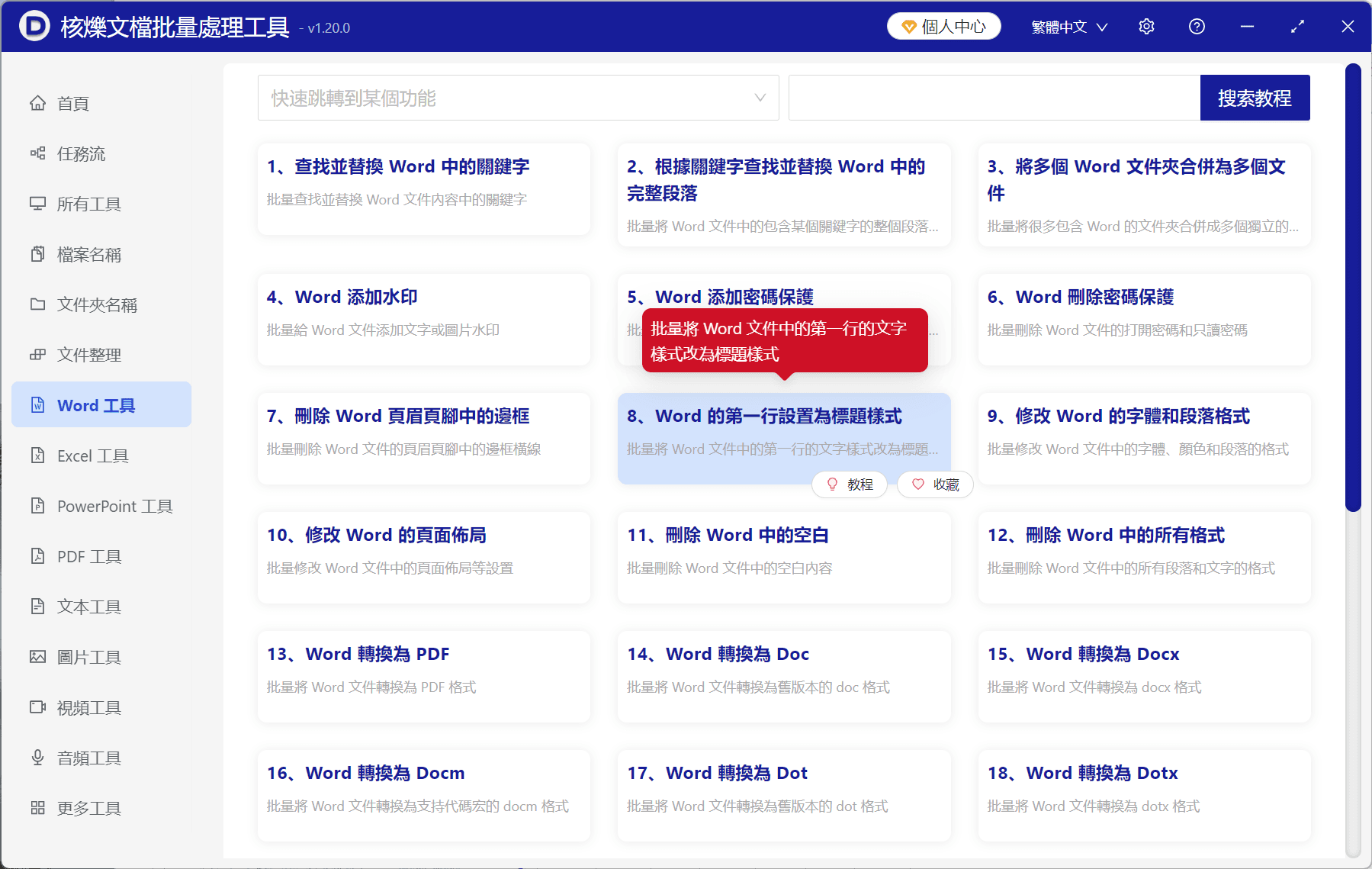Expand 更多工具 at the sidebar bottom

[88, 807]
